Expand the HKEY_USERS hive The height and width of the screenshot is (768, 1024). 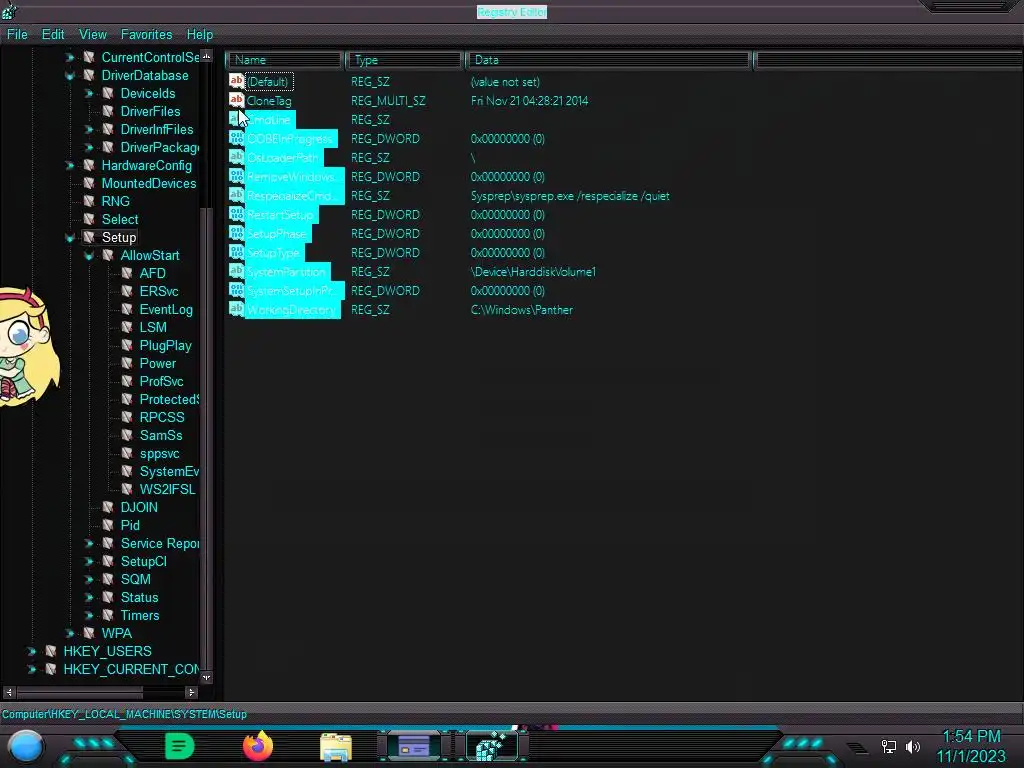(31, 651)
